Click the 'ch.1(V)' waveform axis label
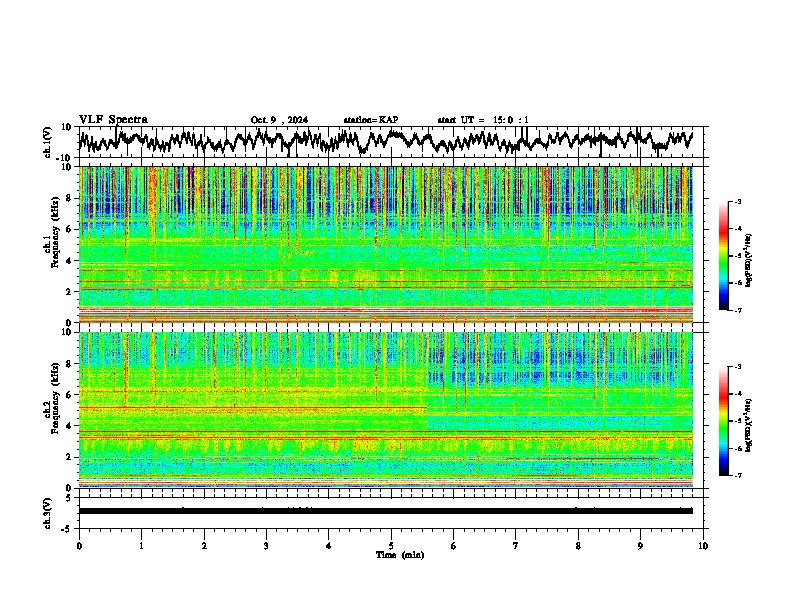The height and width of the screenshot is (612, 792). [48, 142]
